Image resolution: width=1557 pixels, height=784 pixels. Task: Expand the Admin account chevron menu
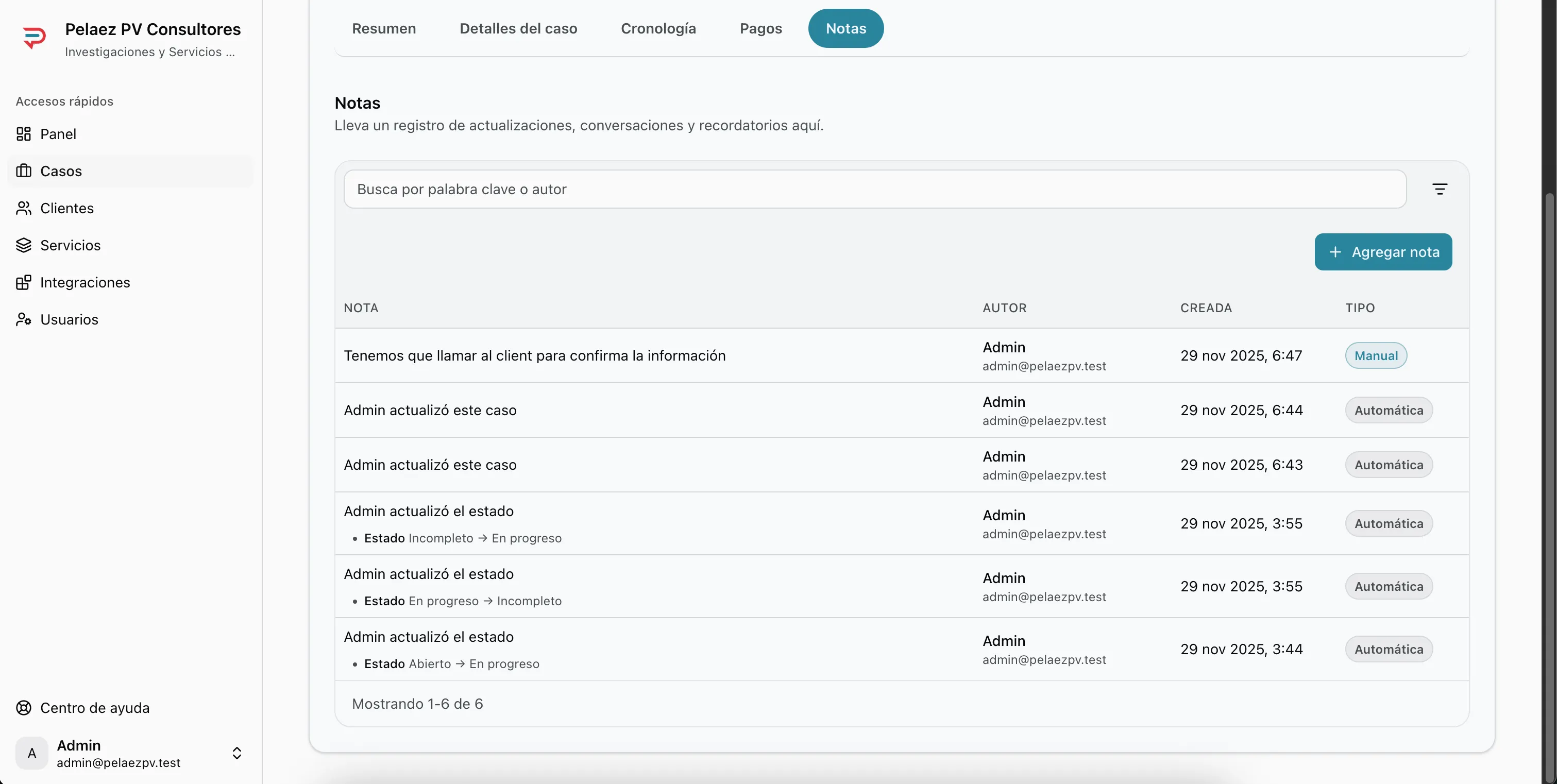tap(237, 753)
